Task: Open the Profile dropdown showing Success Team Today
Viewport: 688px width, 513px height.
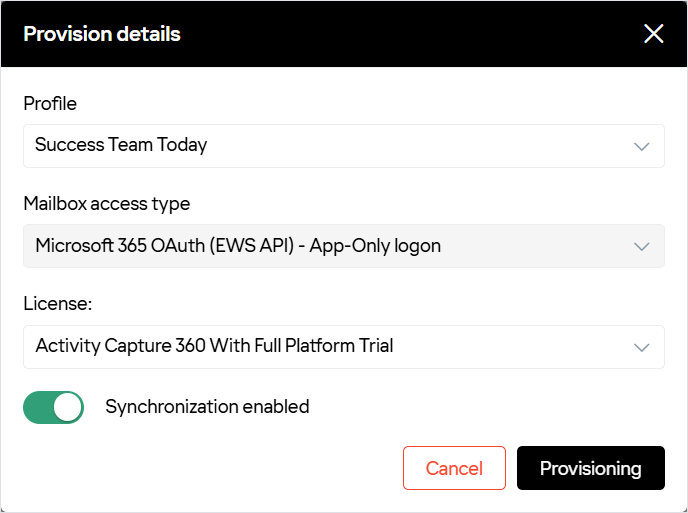Action: coord(344,146)
